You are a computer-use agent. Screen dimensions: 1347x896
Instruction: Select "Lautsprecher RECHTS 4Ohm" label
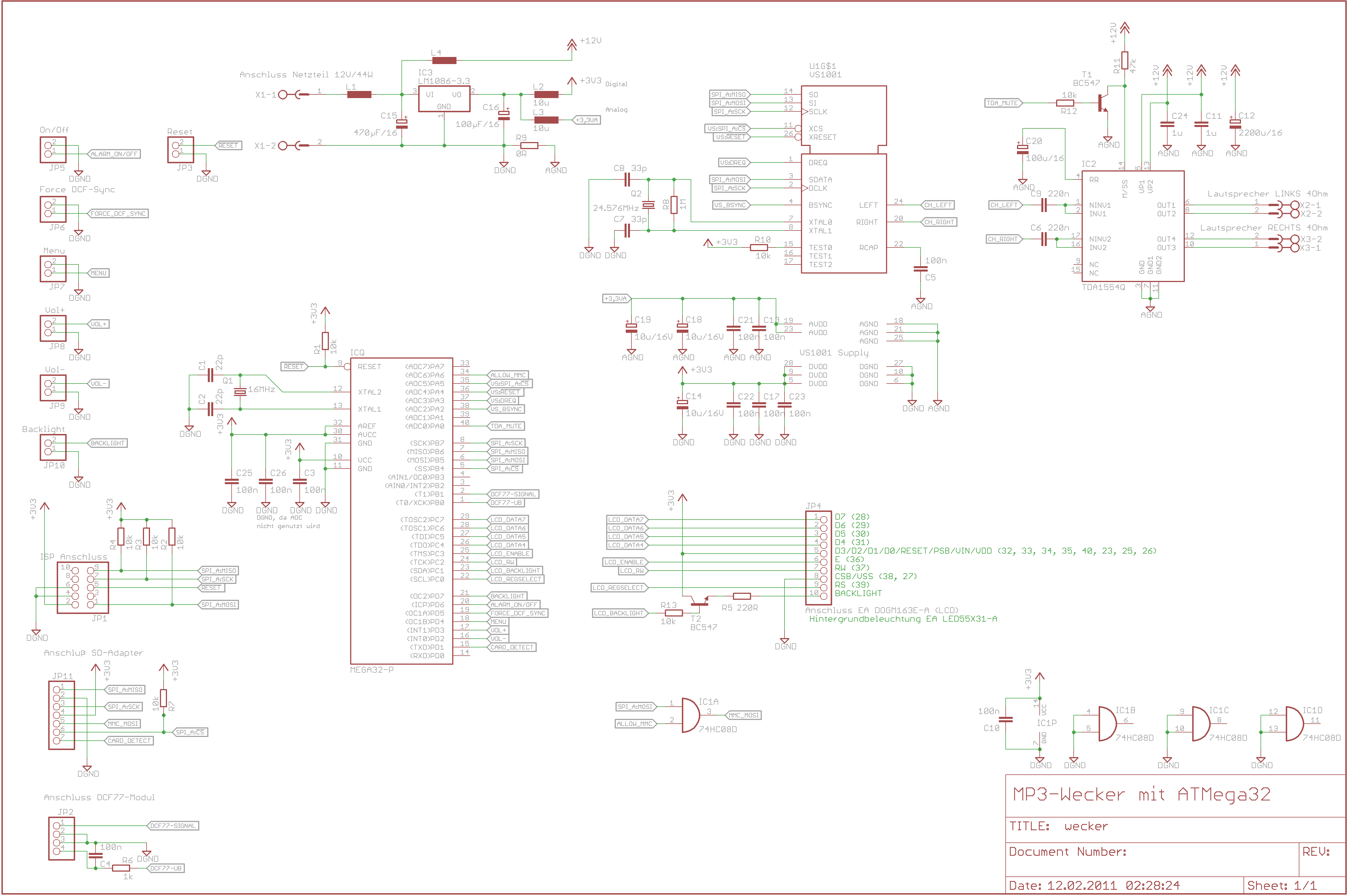(1263, 227)
